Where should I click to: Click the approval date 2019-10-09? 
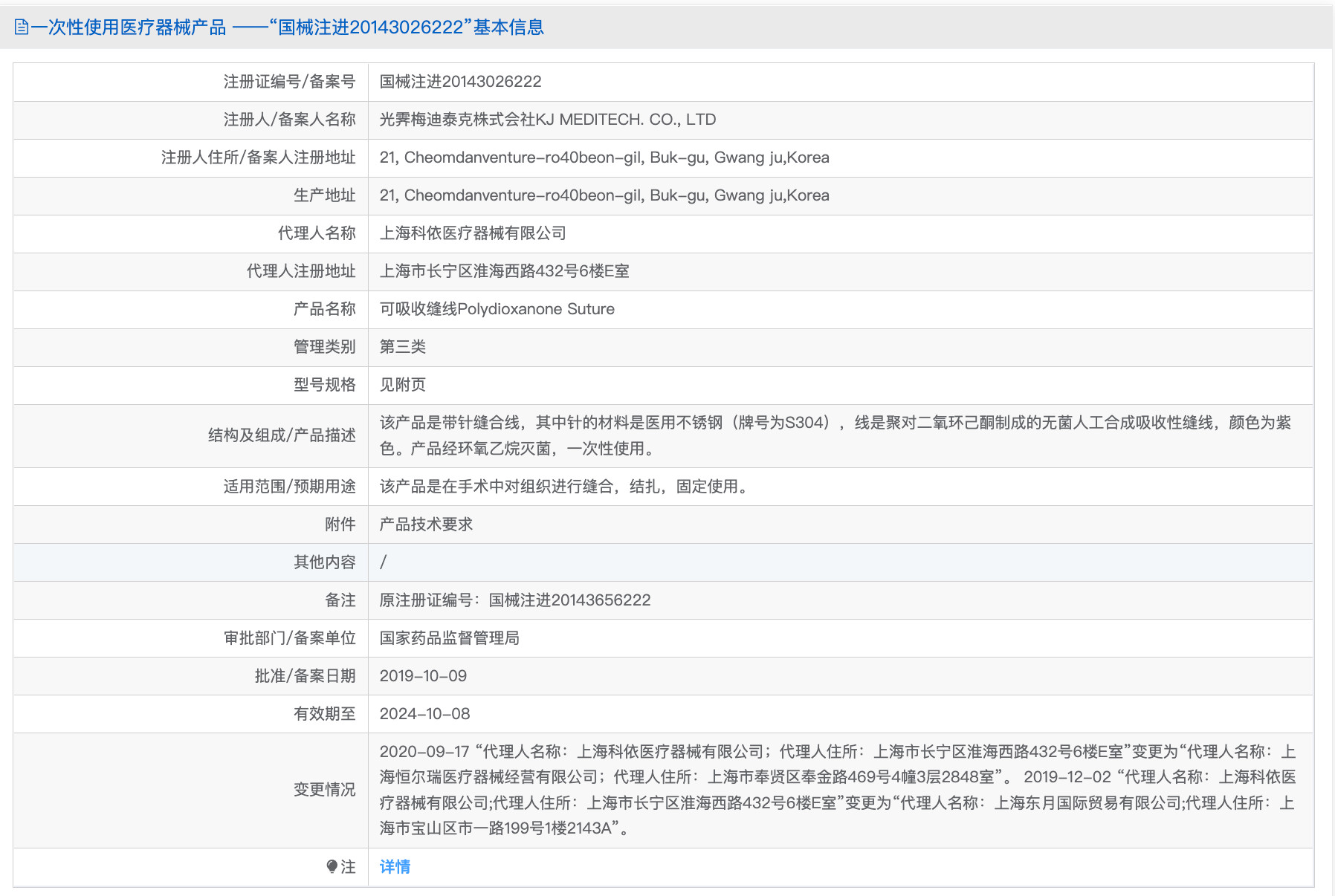click(x=423, y=676)
